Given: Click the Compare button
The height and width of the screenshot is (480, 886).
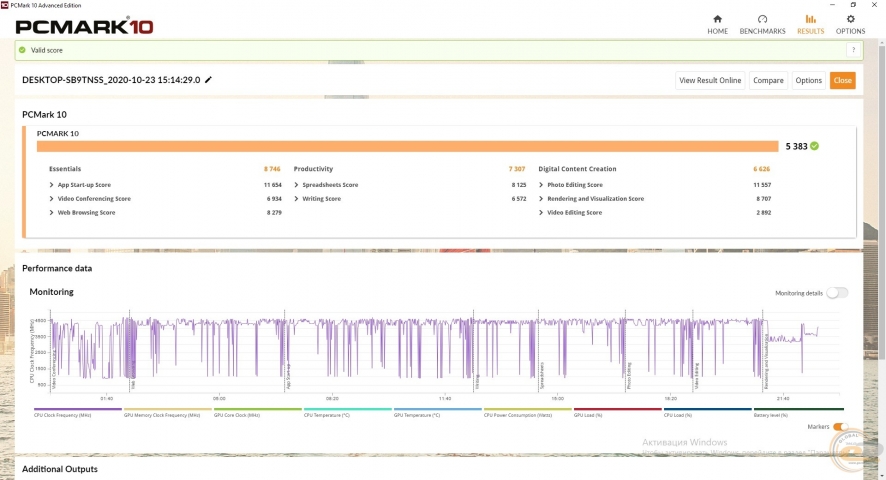Looking at the screenshot, I should pos(768,80).
